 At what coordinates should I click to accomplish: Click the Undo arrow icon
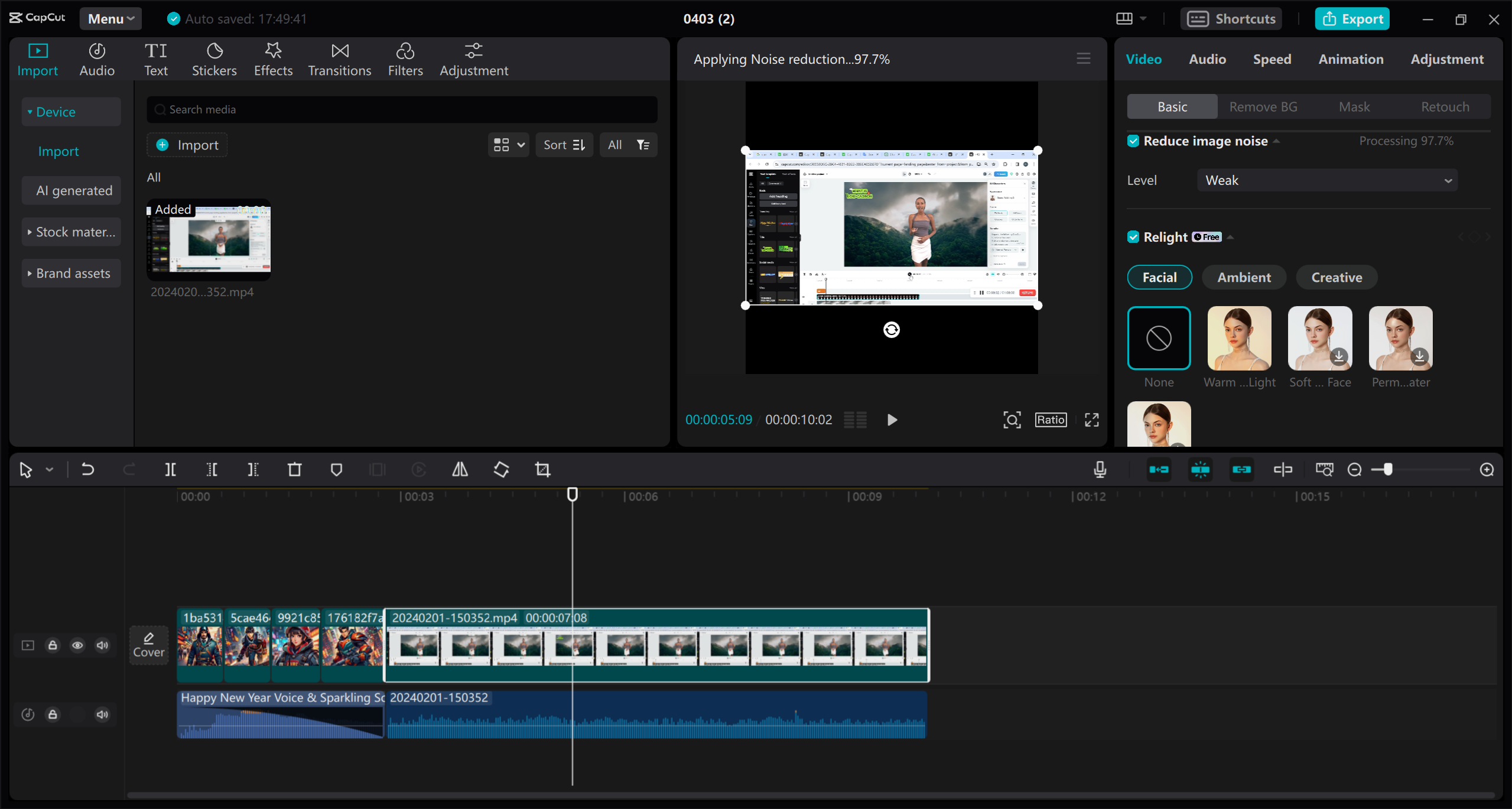point(87,470)
